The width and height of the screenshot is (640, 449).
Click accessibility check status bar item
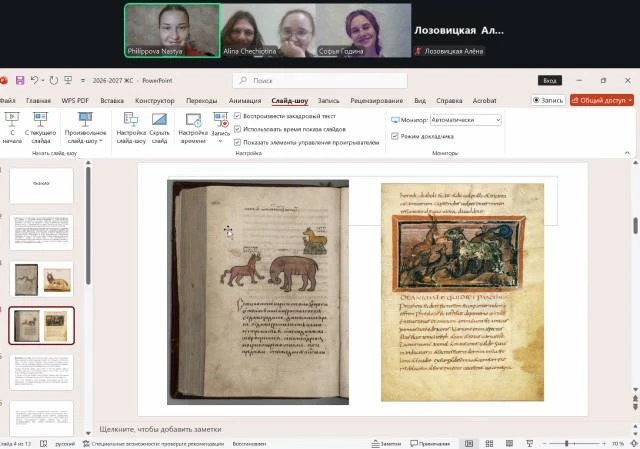(153, 444)
